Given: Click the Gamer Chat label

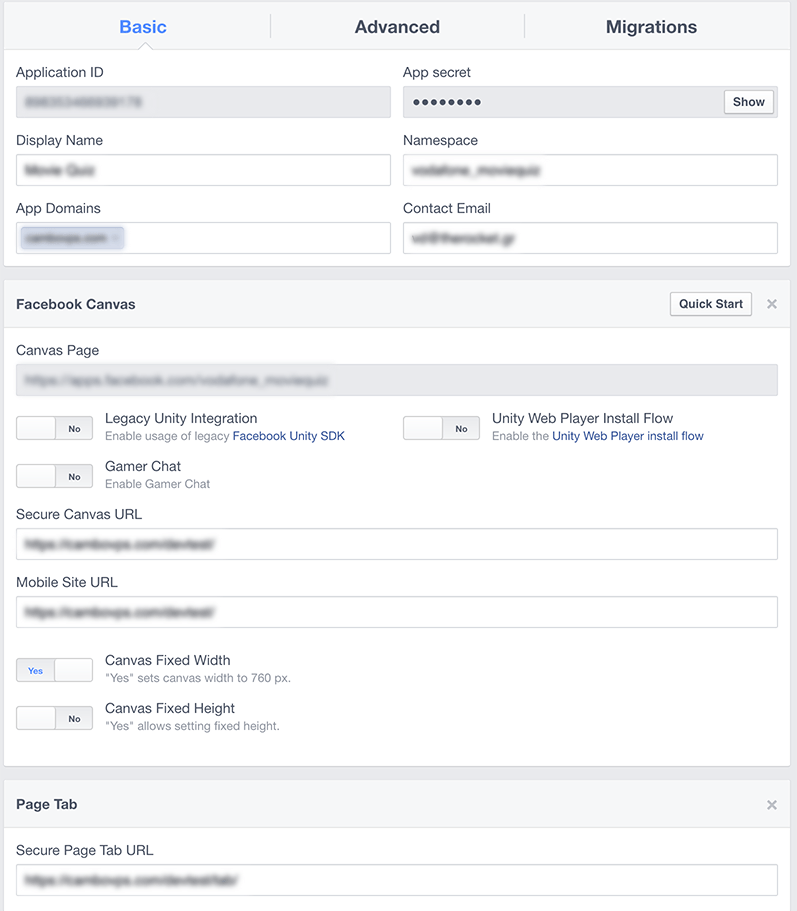Looking at the screenshot, I should point(143,467).
